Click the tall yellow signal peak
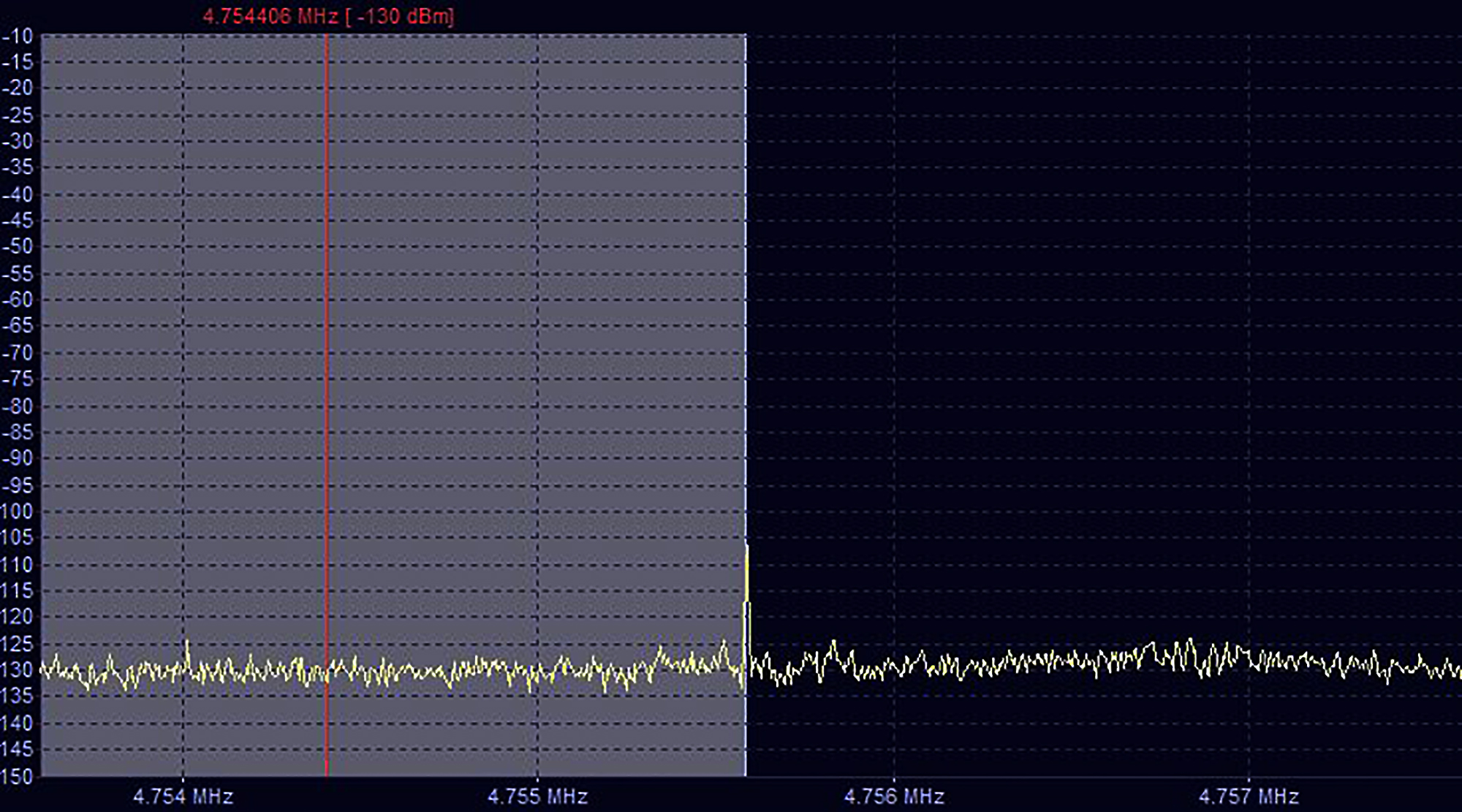Image resolution: width=1462 pixels, height=812 pixels. pos(746,577)
